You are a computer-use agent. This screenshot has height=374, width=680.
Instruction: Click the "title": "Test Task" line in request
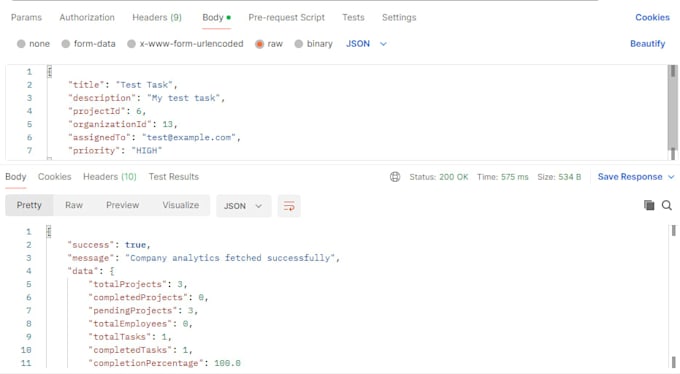click(122, 85)
